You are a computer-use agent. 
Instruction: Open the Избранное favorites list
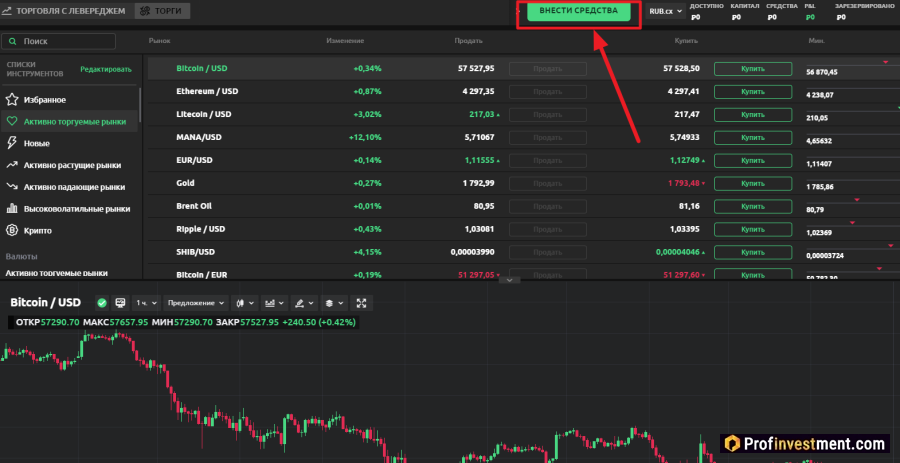click(36, 100)
